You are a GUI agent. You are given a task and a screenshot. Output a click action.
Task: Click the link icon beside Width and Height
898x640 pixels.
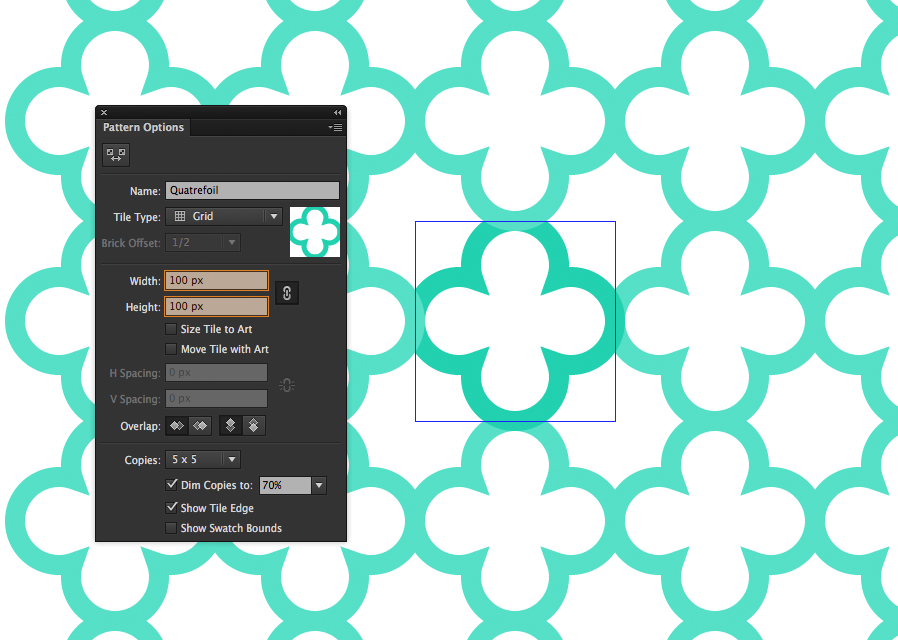pos(287,293)
